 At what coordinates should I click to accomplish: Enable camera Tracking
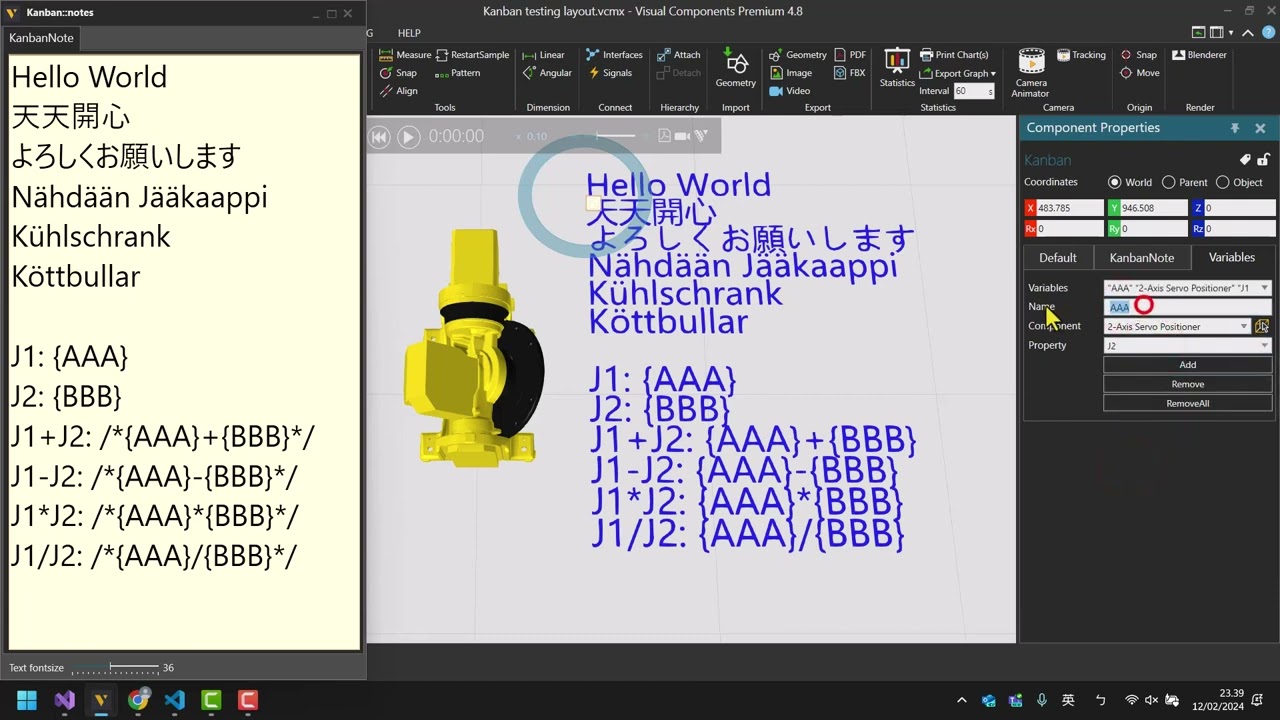pyautogui.click(x=1081, y=55)
